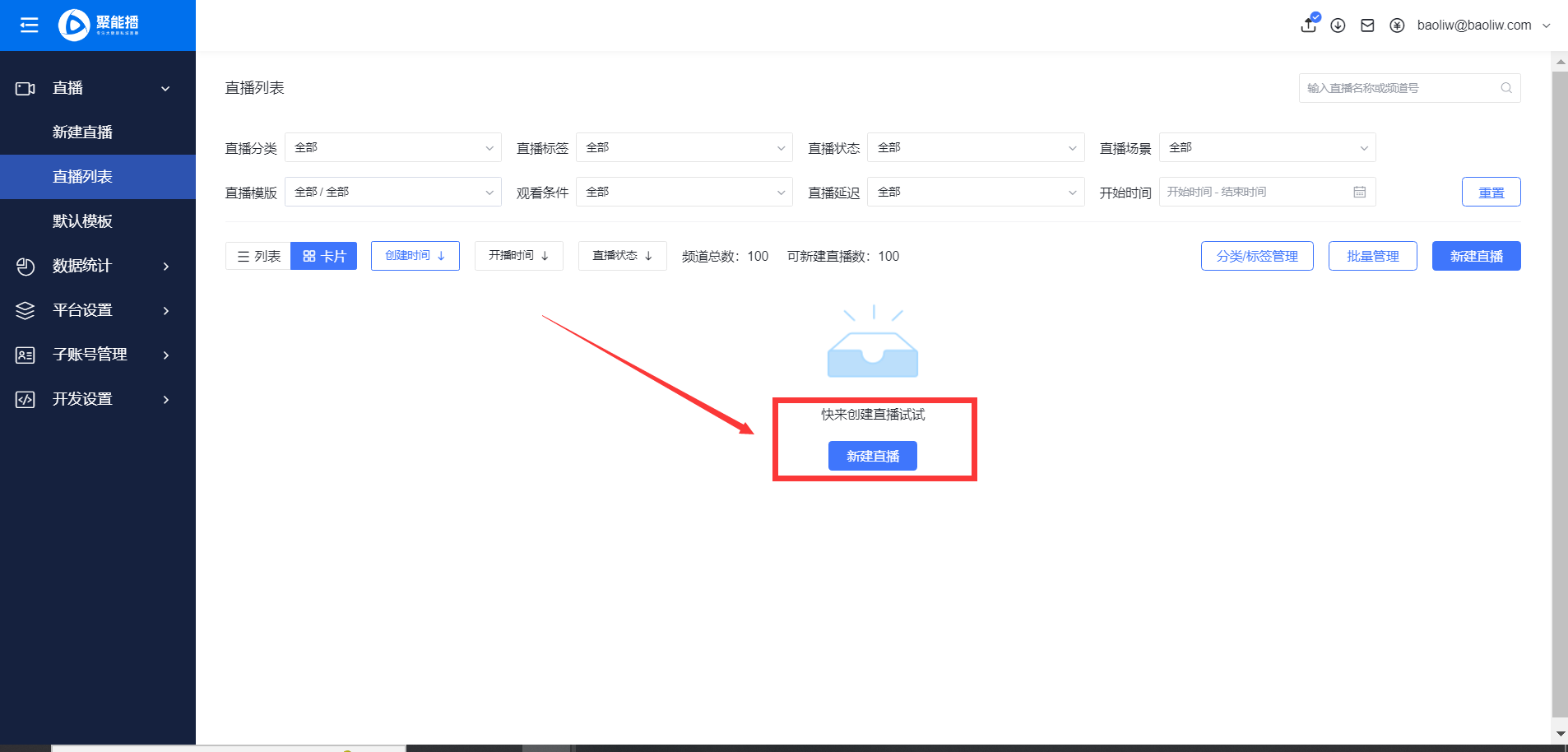Click the calendar icon in 开始时间 field
1568x752 pixels.
pyautogui.click(x=1360, y=192)
